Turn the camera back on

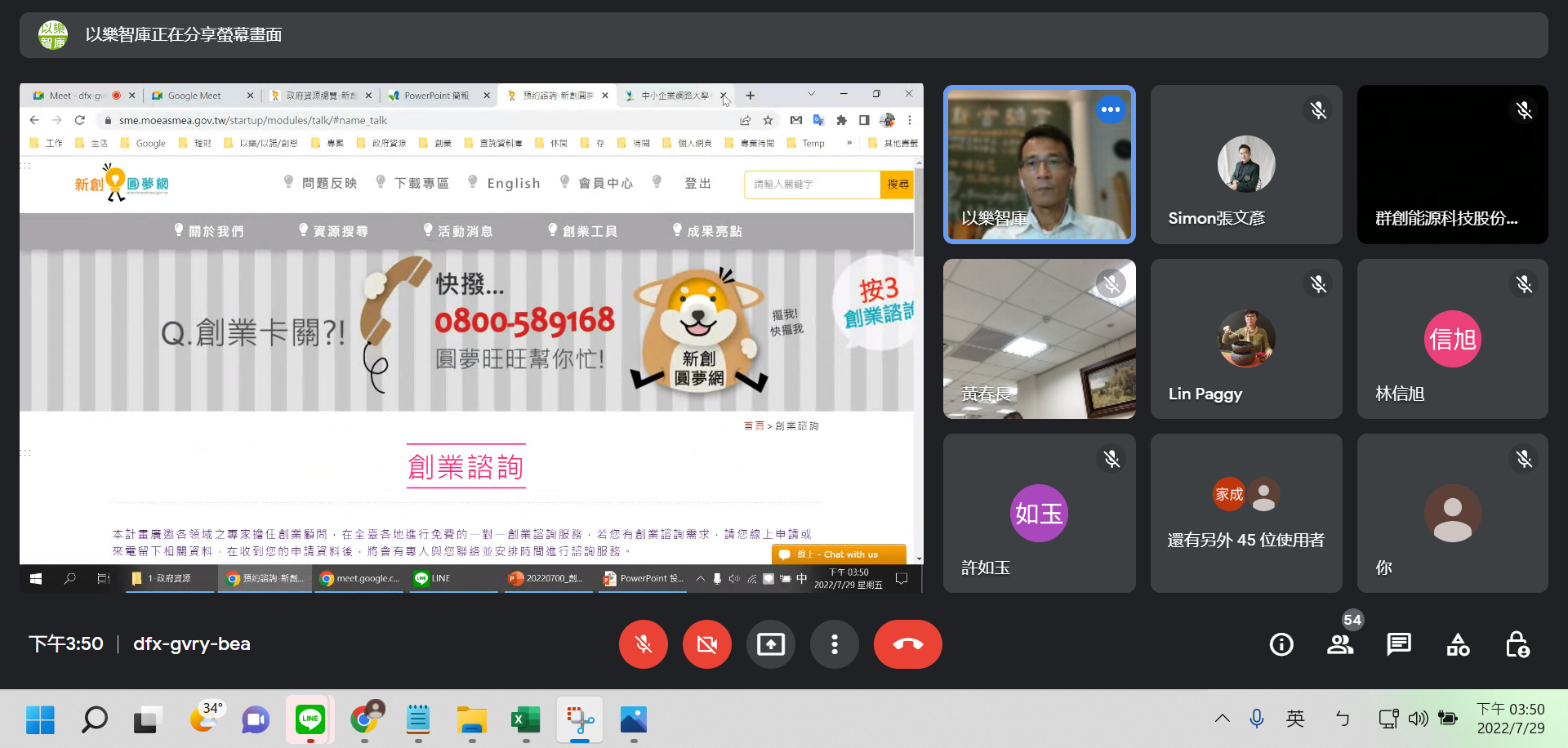707,644
